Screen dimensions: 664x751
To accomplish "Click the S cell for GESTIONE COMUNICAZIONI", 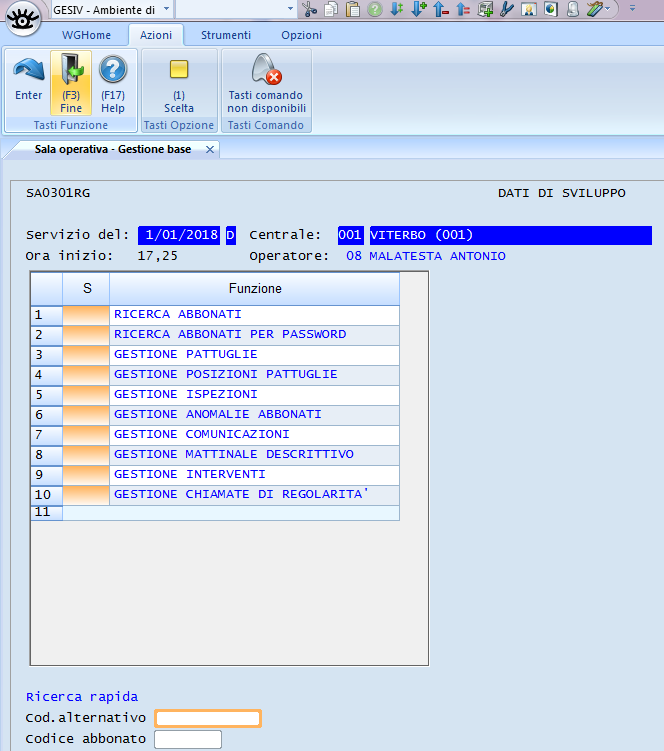I will coord(86,435).
